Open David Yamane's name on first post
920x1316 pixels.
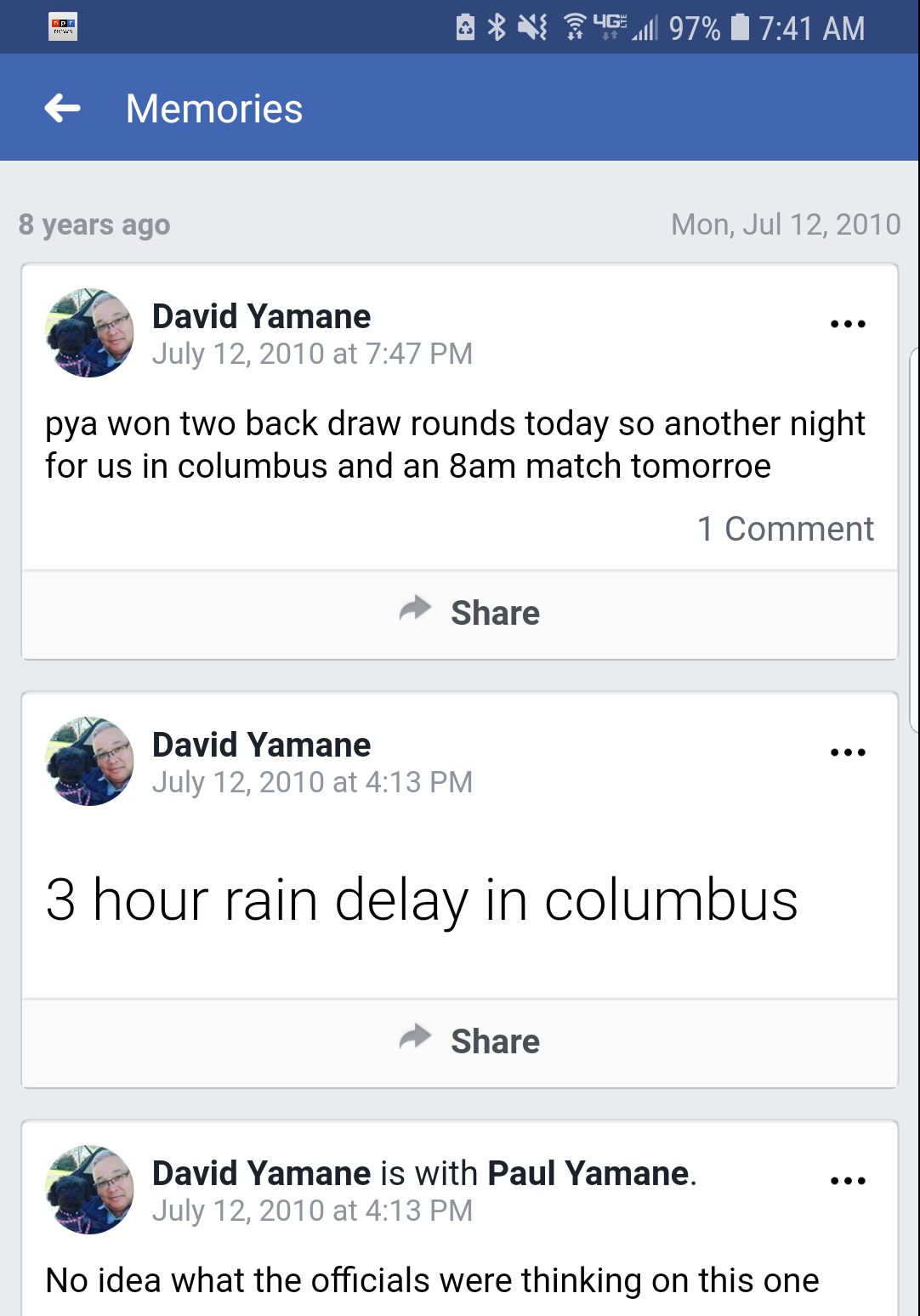coord(261,316)
